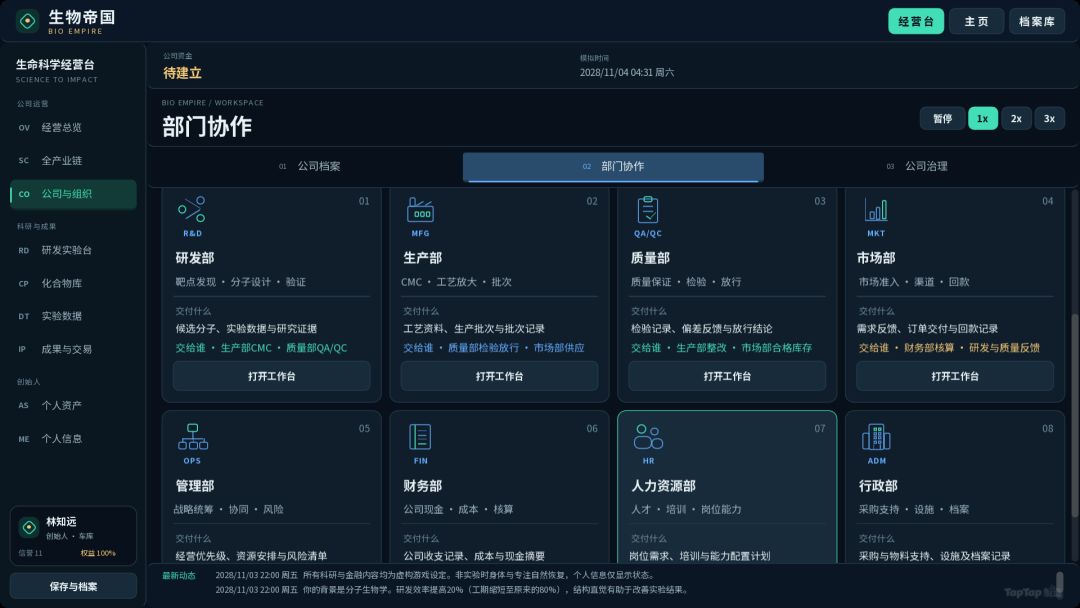Click the Bio Empire logo icon
The image size is (1080, 608).
click(28, 21)
